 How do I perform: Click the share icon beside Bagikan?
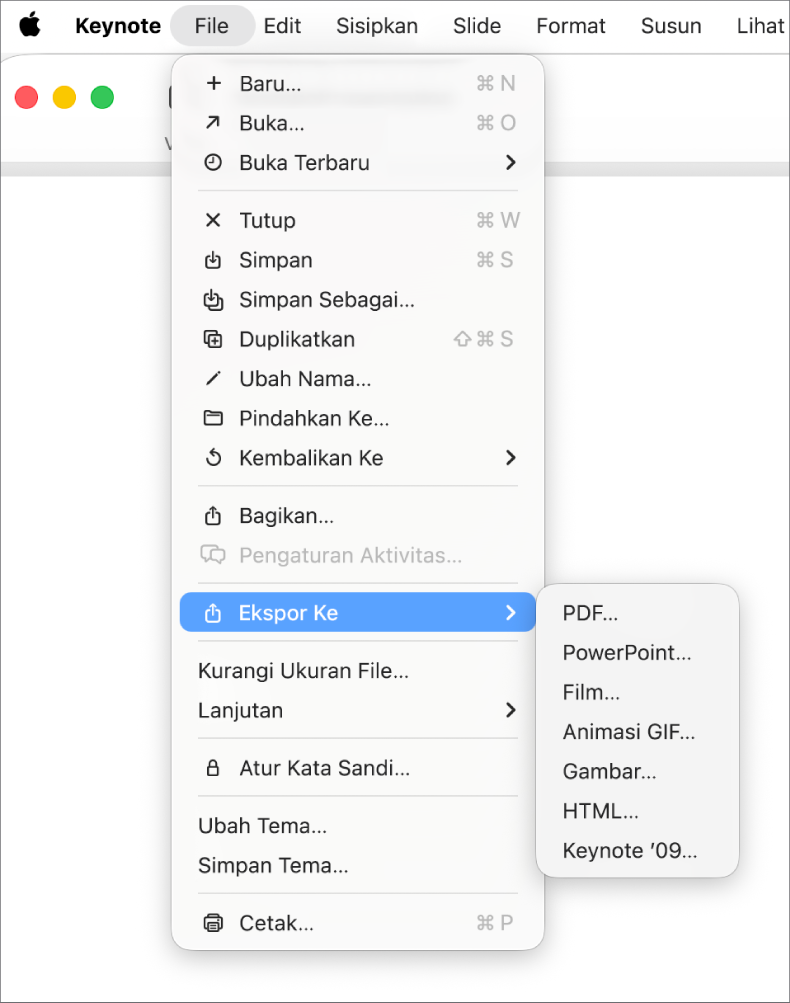[213, 516]
